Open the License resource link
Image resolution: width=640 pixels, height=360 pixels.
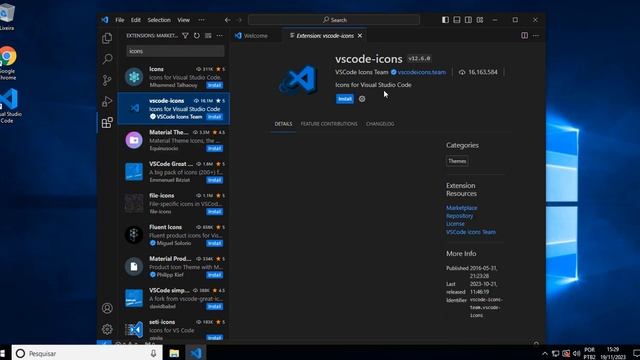pyautogui.click(x=455, y=224)
